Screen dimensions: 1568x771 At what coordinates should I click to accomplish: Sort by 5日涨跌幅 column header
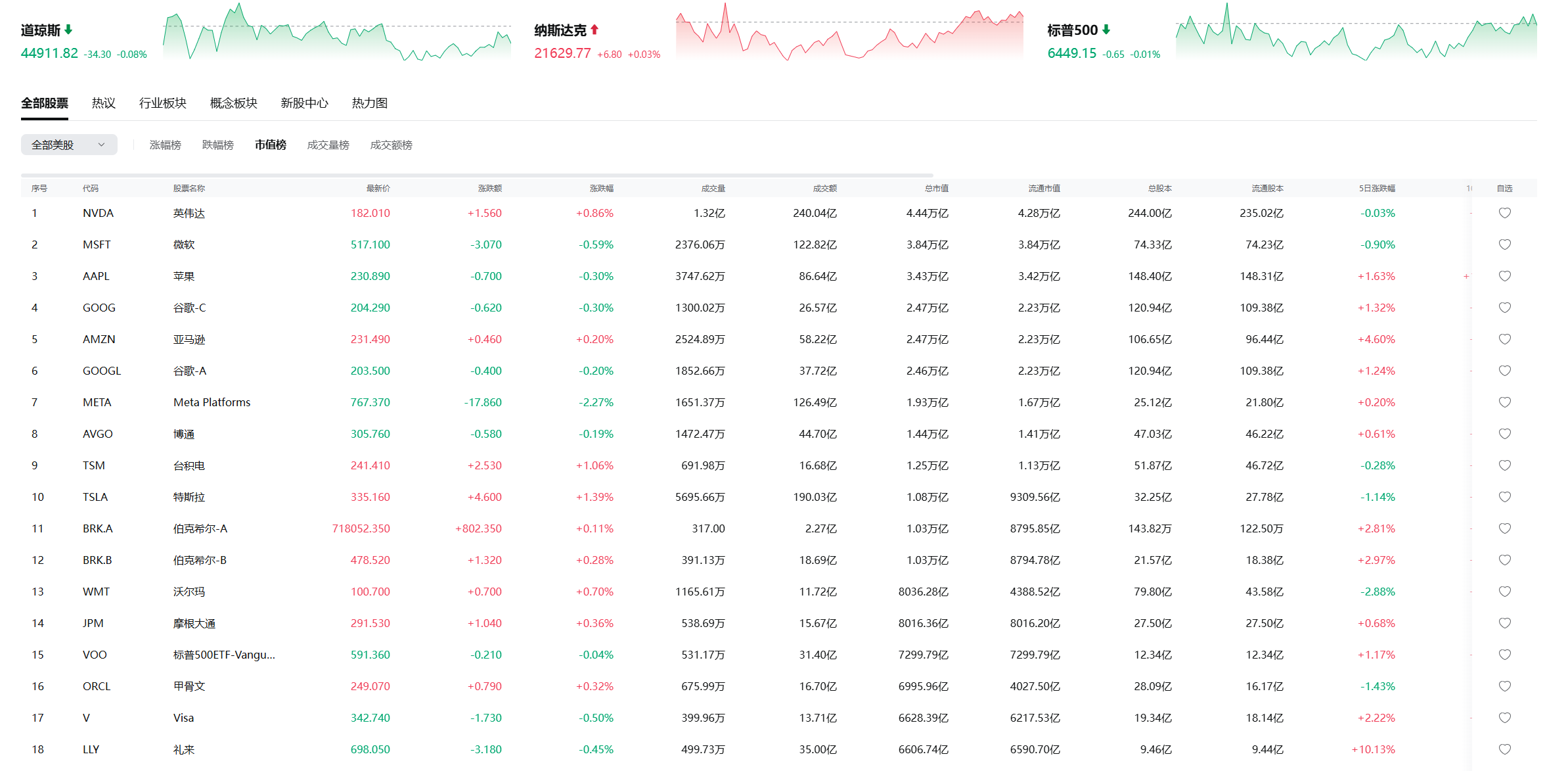[1378, 188]
